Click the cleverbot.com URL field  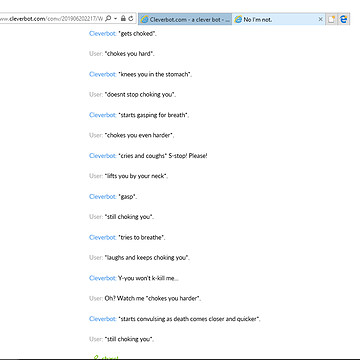pyautogui.click(x=52, y=19)
